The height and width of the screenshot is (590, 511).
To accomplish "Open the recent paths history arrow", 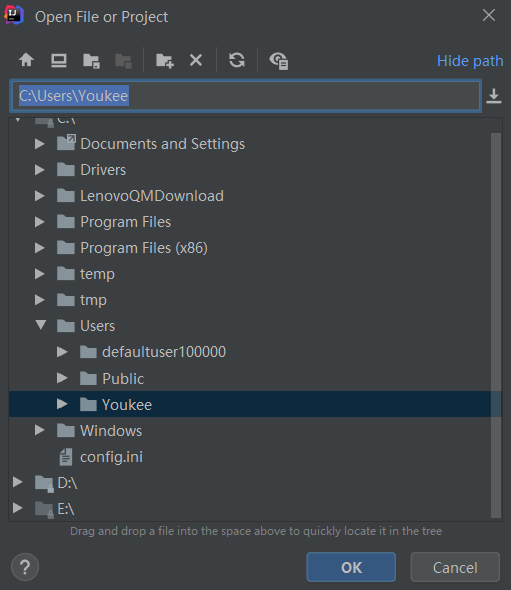I will (494, 96).
